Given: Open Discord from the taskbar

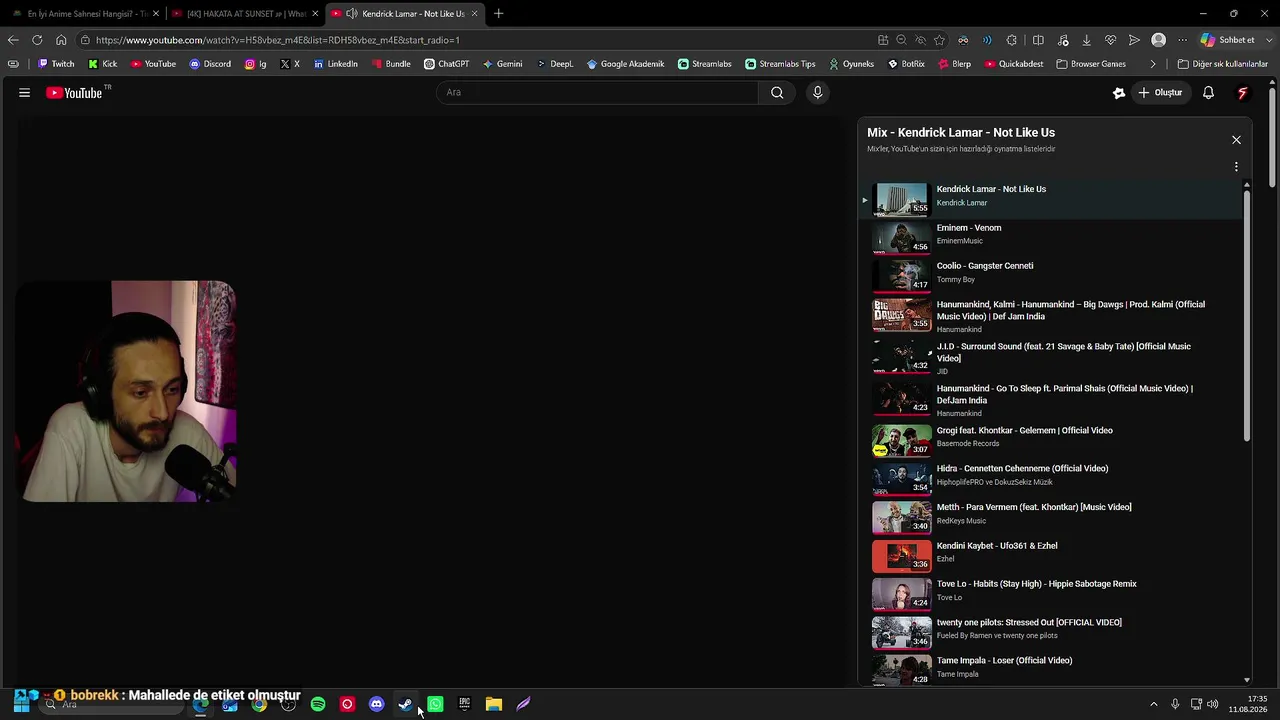Looking at the screenshot, I should point(376,704).
